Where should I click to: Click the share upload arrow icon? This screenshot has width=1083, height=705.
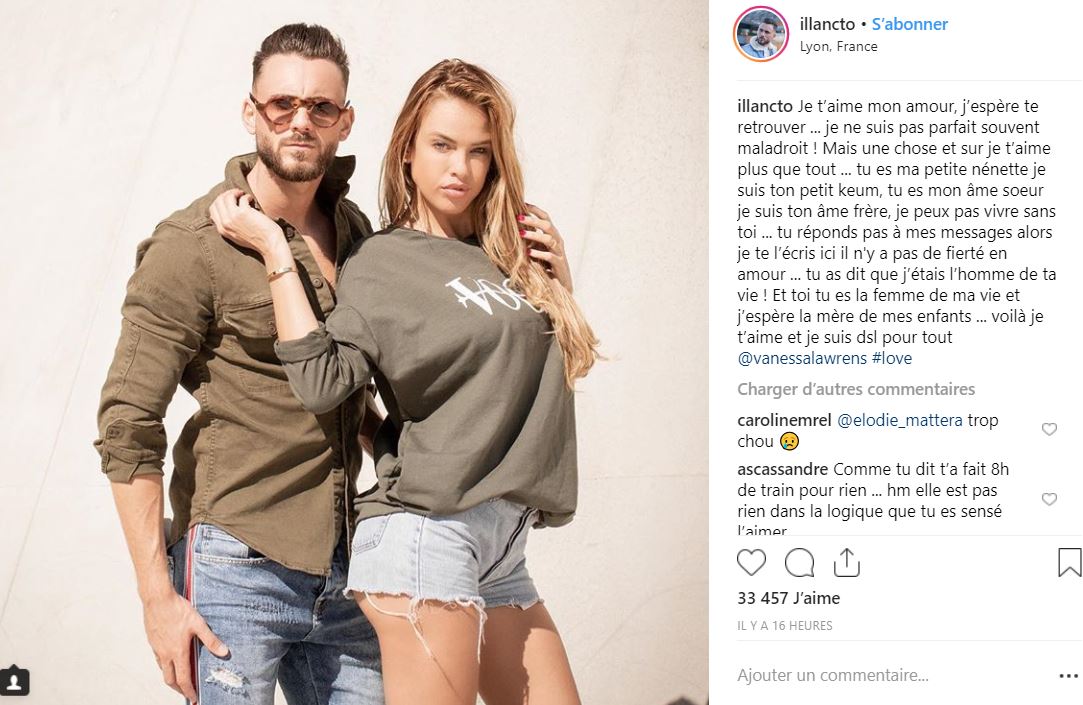pos(847,563)
